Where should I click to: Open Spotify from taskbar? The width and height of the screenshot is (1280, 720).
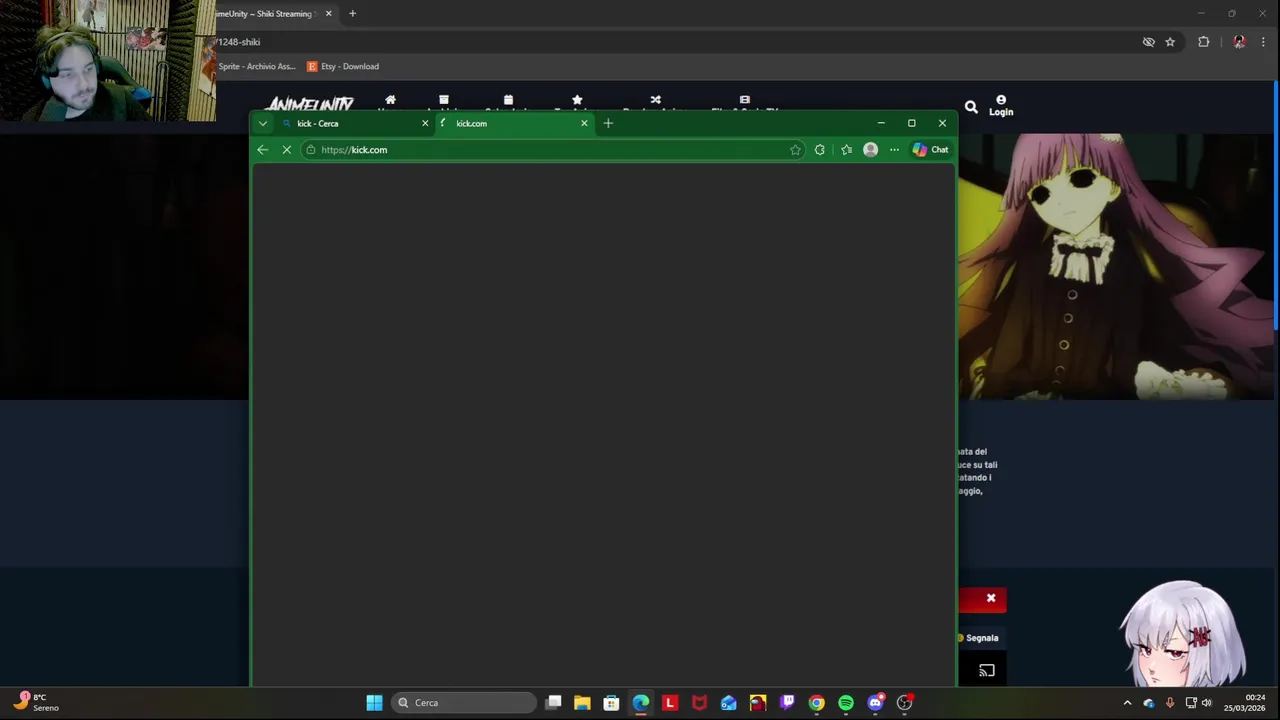[846, 703]
